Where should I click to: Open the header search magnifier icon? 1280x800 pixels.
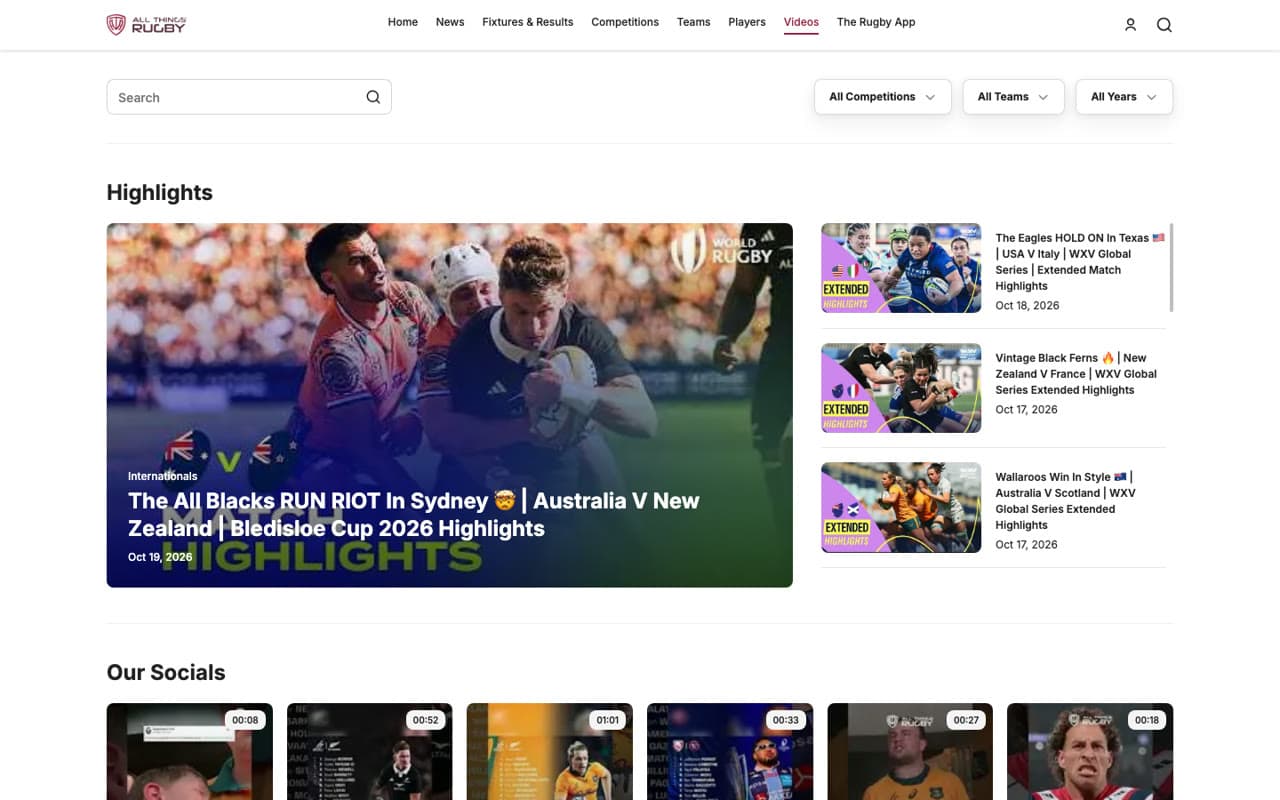(x=1164, y=25)
